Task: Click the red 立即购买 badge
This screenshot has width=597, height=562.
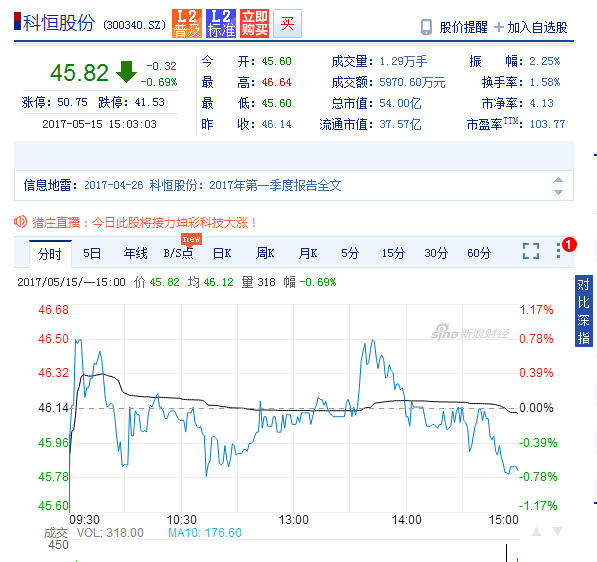Action: (x=254, y=24)
